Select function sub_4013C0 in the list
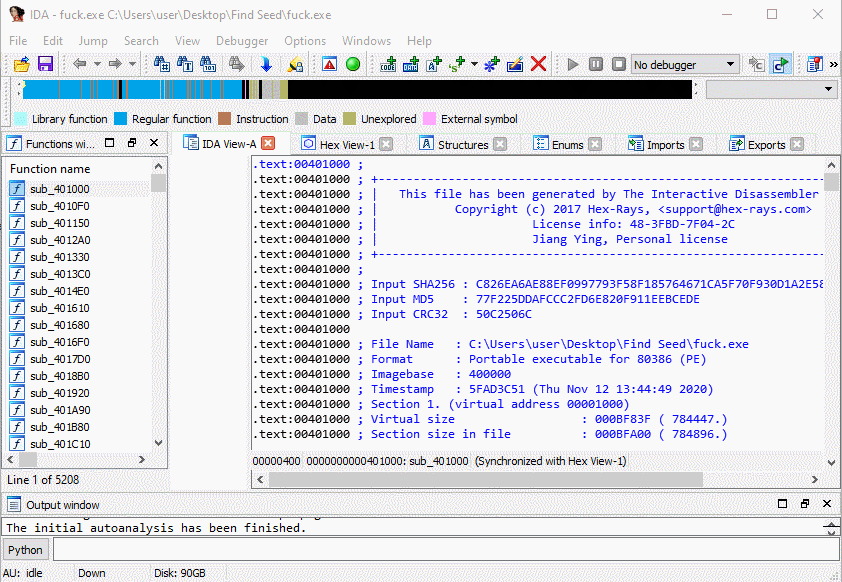This screenshot has height=582, width=842. [x=60, y=274]
